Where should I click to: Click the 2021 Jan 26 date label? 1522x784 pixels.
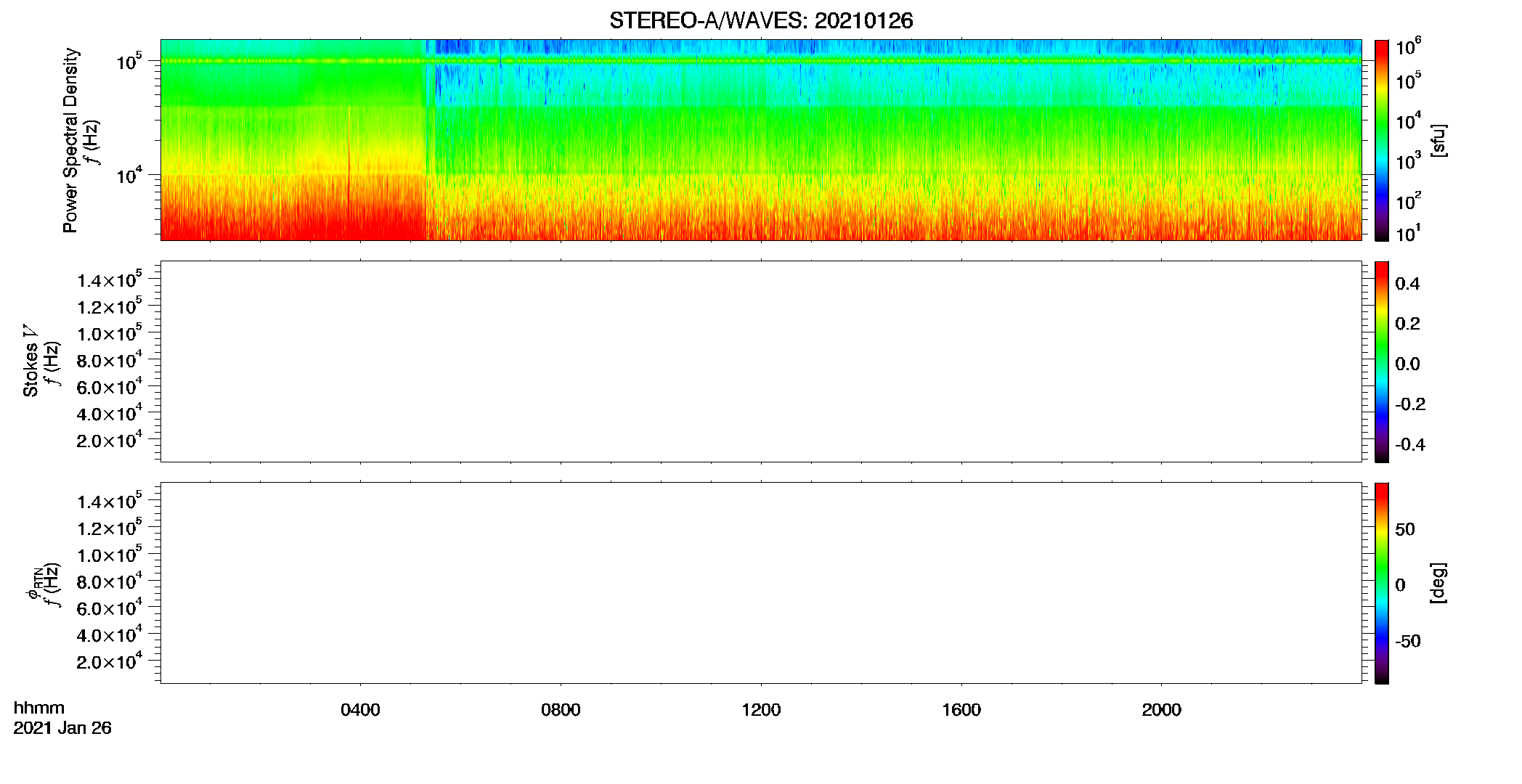pyautogui.click(x=62, y=728)
